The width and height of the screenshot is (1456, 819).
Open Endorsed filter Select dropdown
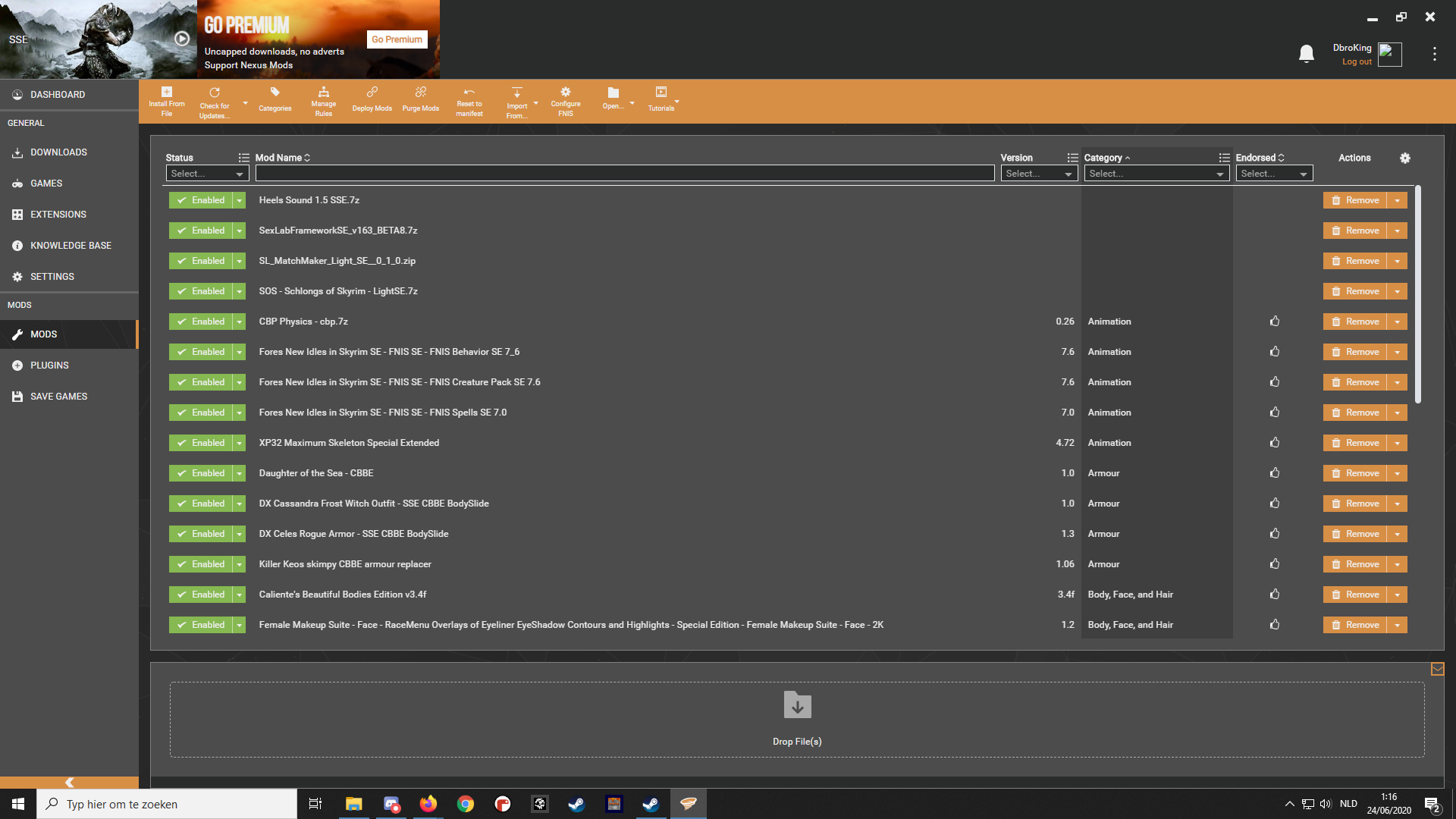[x=1274, y=174]
